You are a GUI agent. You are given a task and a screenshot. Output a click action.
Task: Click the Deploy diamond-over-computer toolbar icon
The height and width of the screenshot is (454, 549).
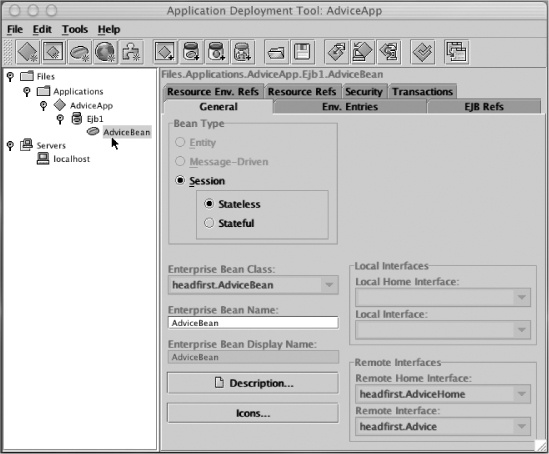[x=362, y=52]
